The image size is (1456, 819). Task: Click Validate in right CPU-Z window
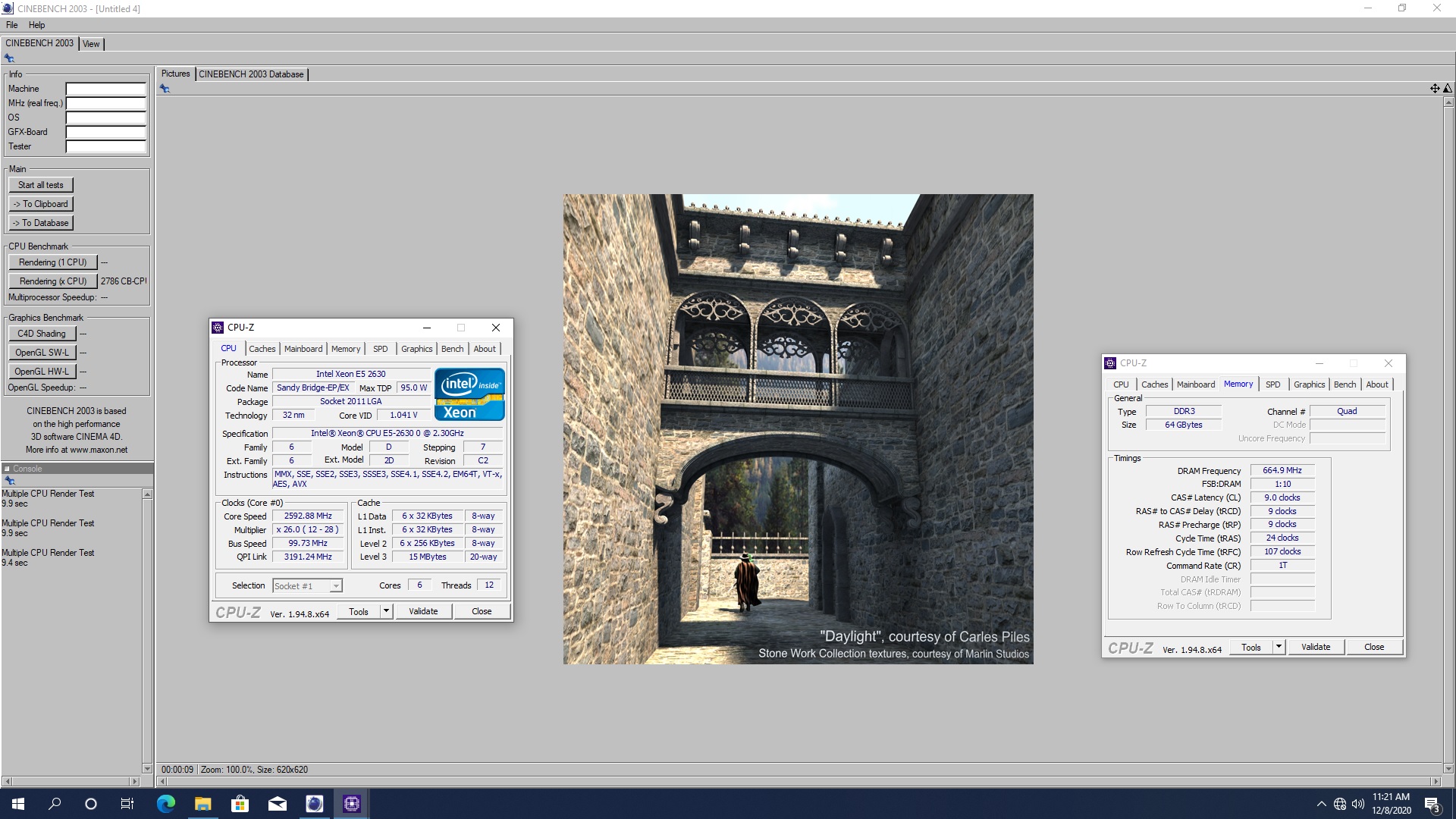click(x=1316, y=647)
